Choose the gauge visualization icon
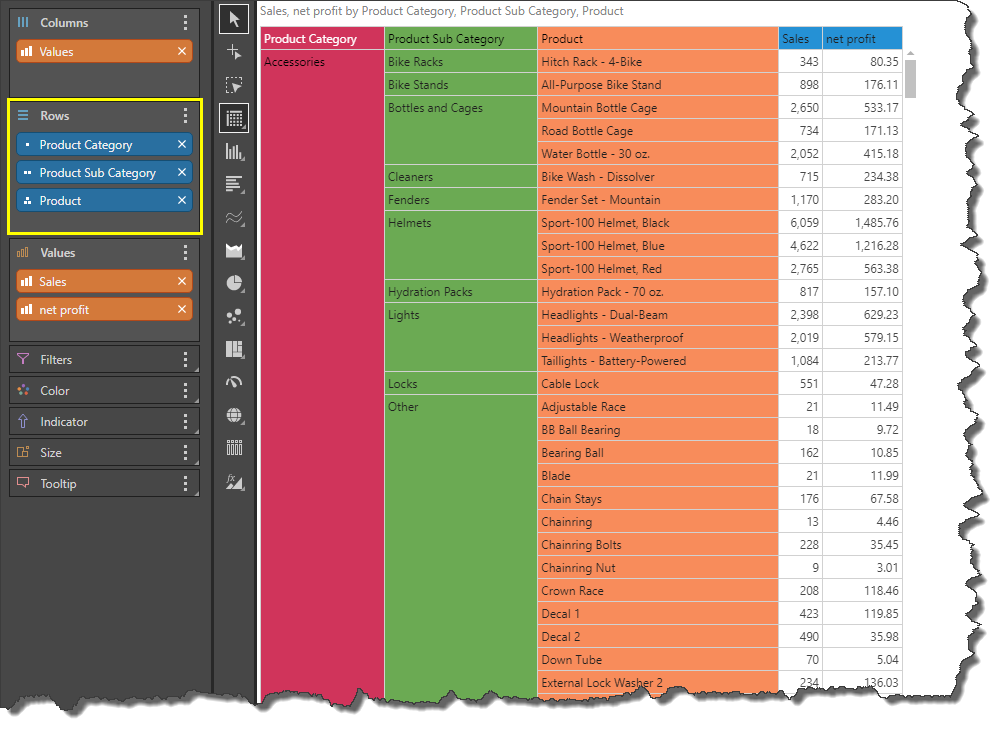Viewport: 1003px width, 730px height. (234, 381)
